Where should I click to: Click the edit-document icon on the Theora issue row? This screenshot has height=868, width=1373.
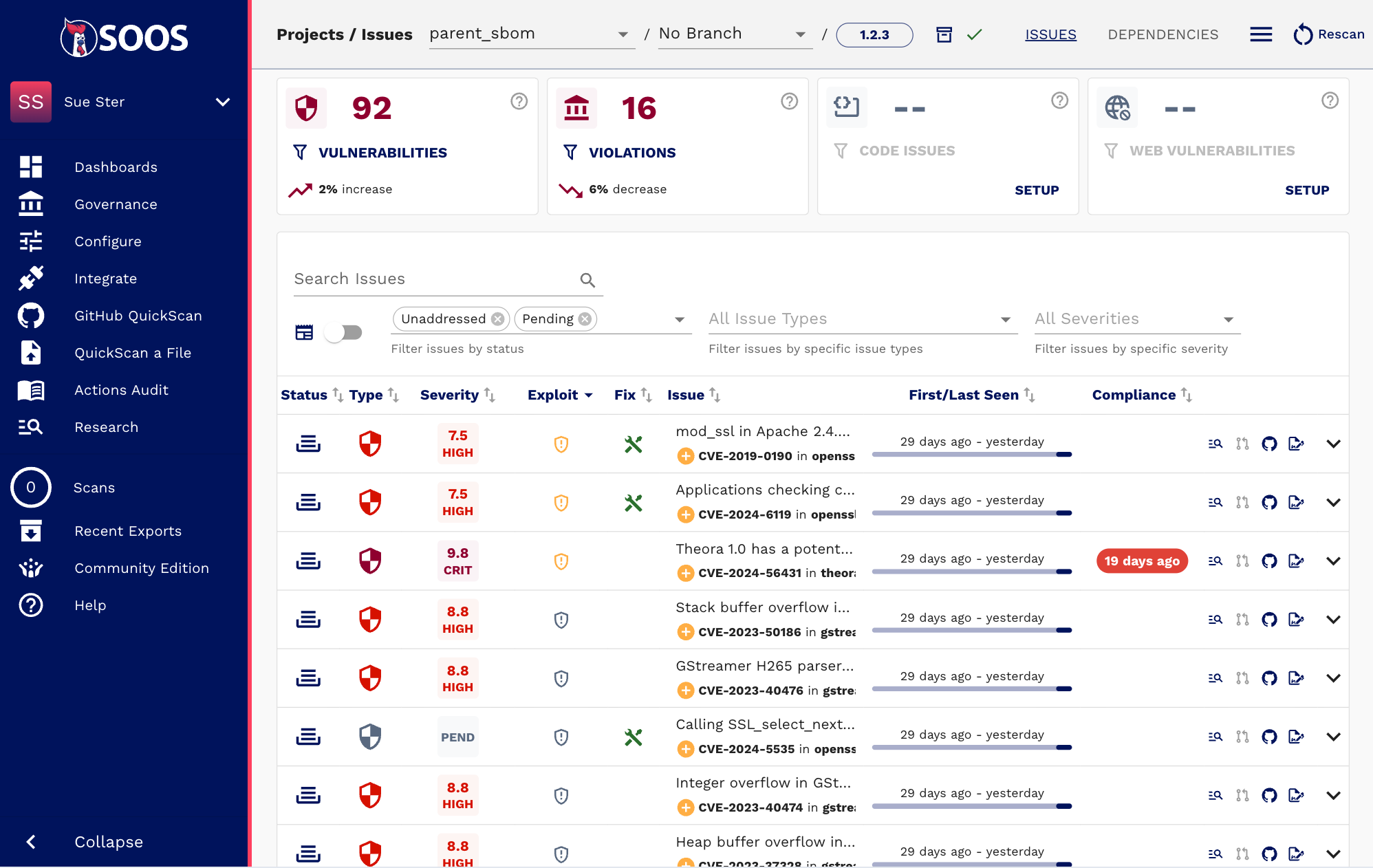point(1297,561)
